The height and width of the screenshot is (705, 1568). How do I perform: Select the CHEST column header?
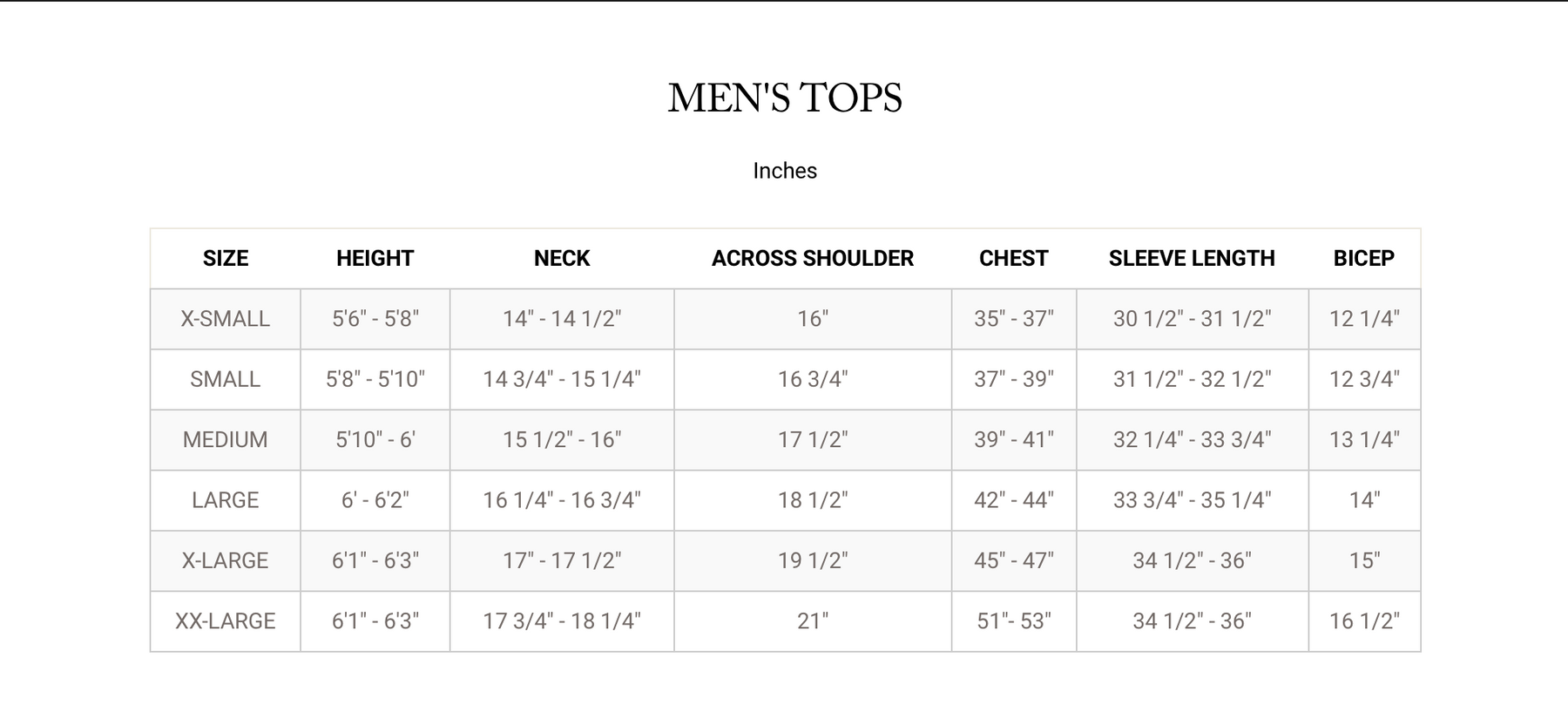(1013, 258)
